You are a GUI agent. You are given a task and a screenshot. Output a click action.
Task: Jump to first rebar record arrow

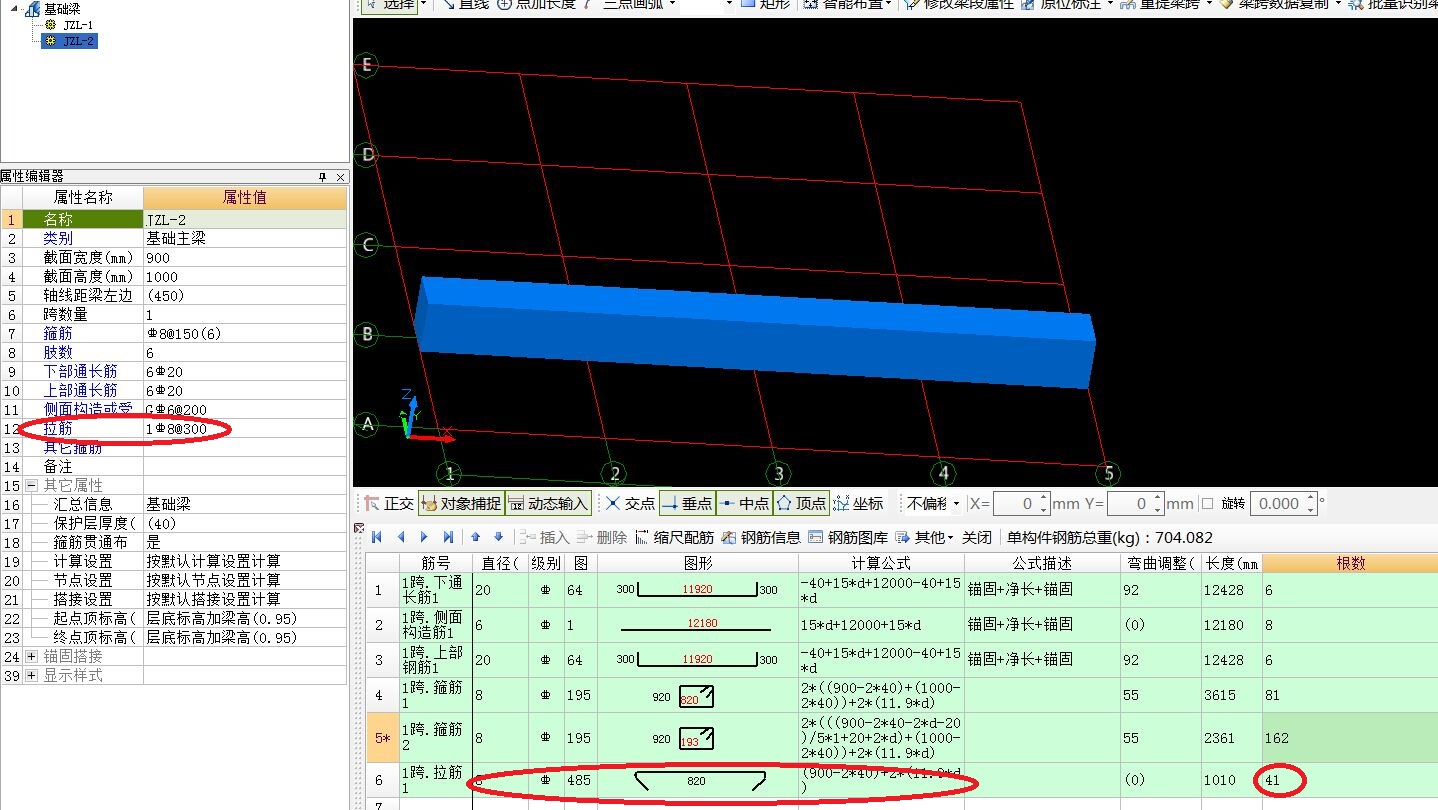(x=377, y=537)
